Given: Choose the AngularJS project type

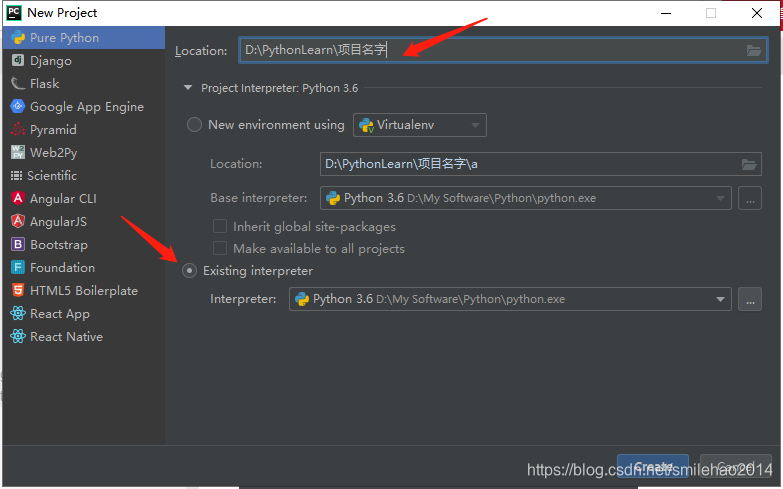Looking at the screenshot, I should pos(84,221).
